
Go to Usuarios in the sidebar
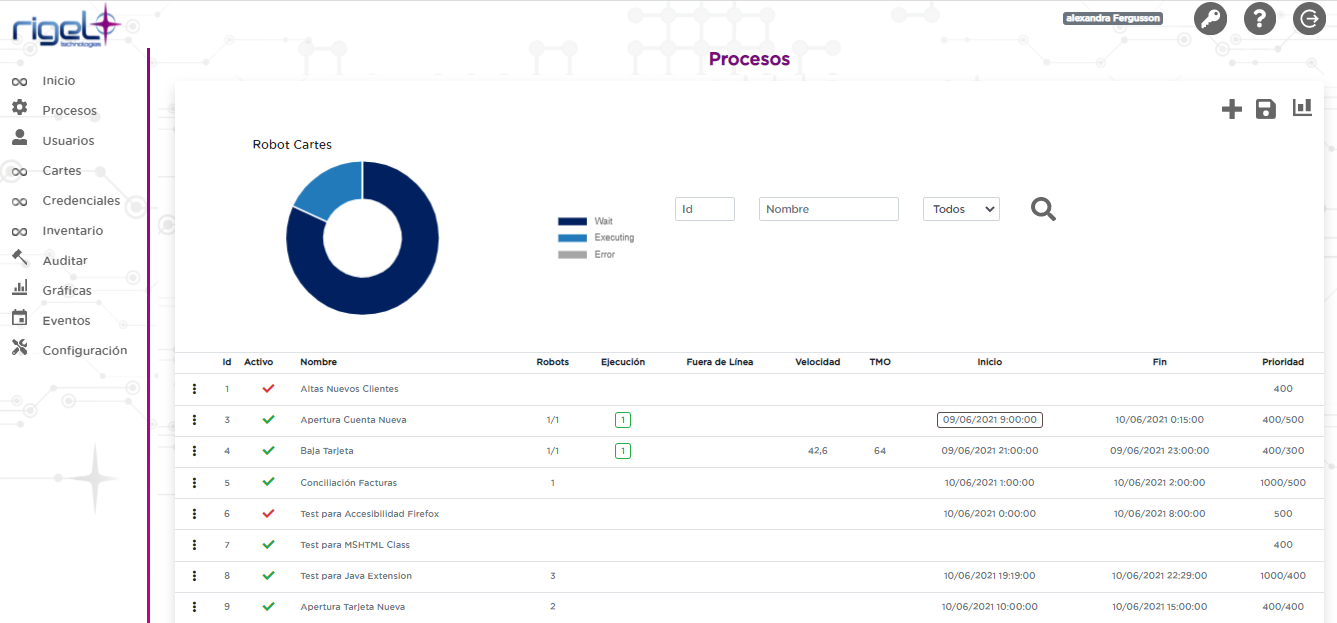click(68, 141)
